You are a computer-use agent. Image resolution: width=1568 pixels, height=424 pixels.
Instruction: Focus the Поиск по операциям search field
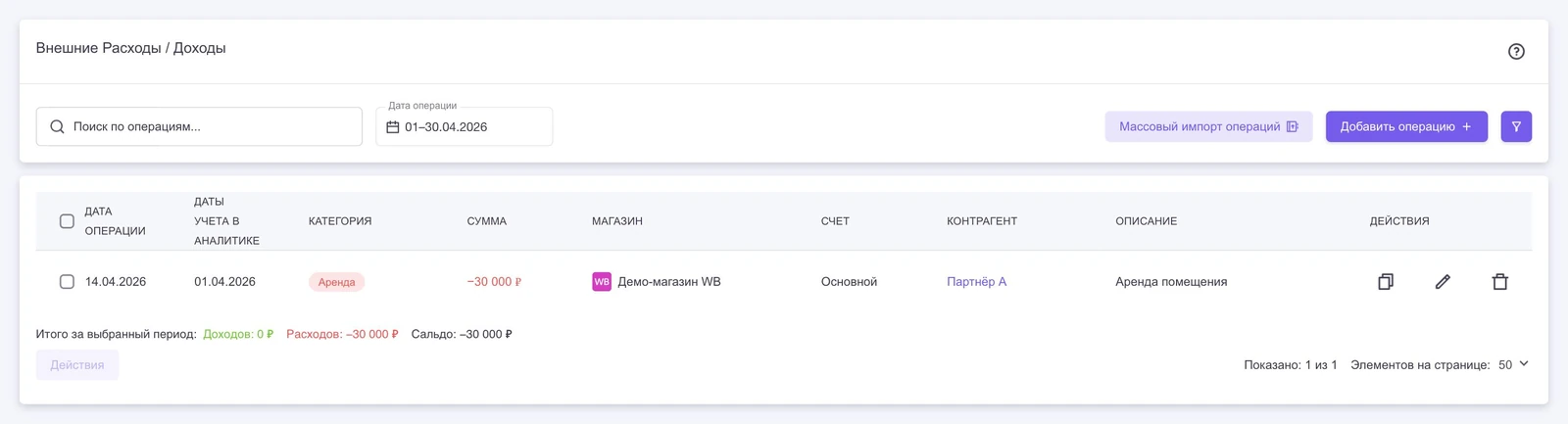(199, 126)
